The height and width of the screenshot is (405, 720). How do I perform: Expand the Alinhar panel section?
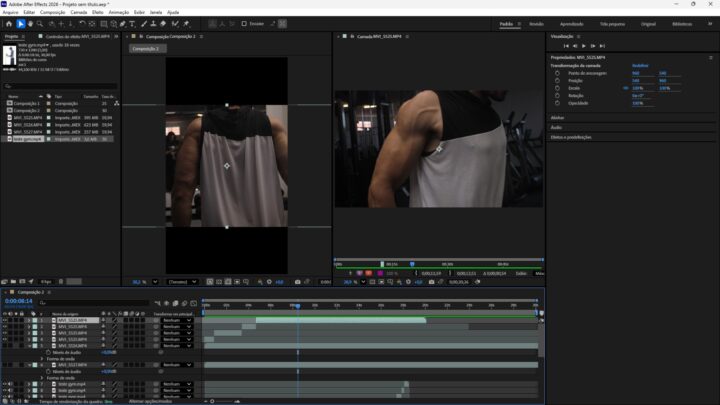tap(557, 117)
